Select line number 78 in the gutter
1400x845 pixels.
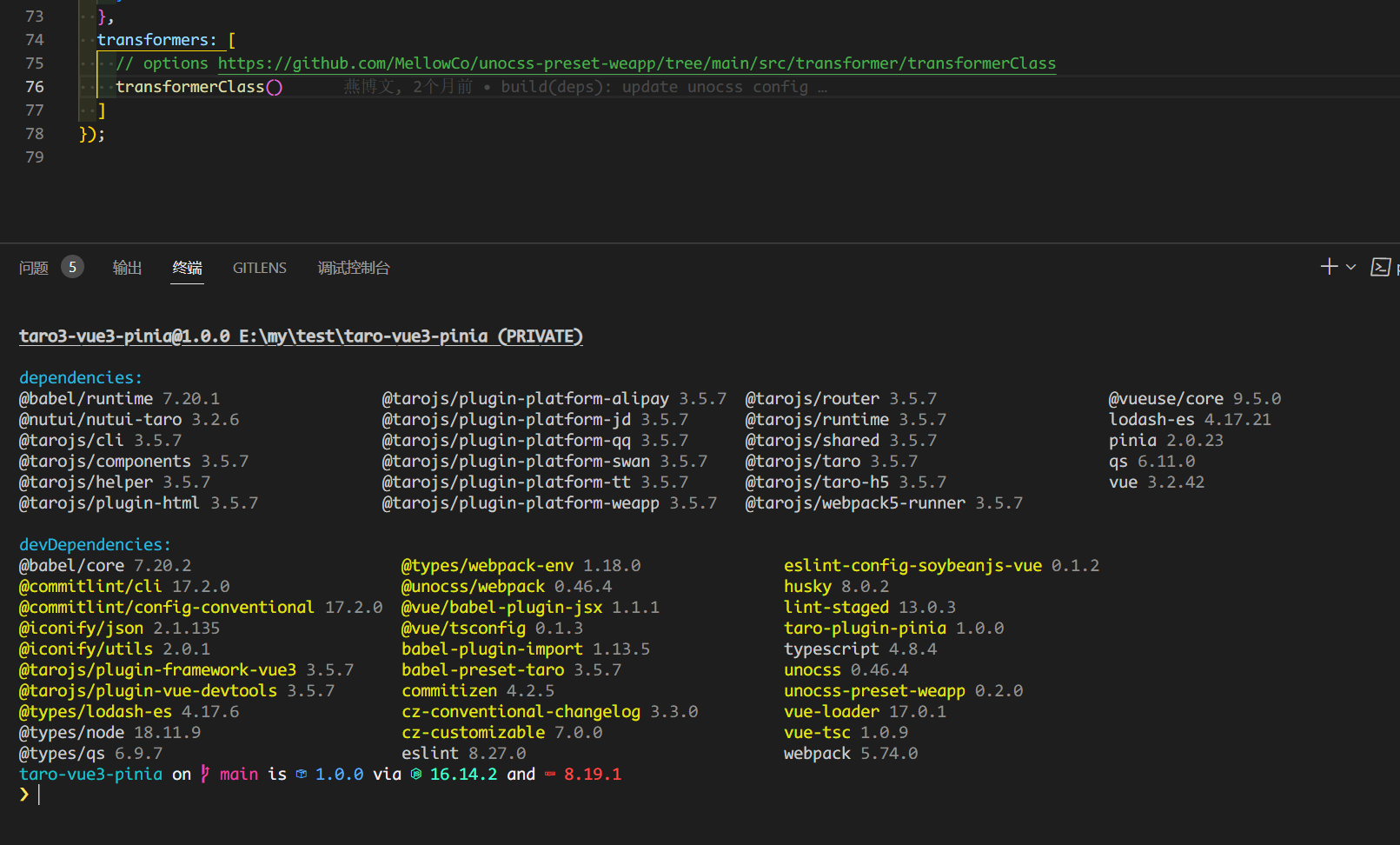pos(34,133)
